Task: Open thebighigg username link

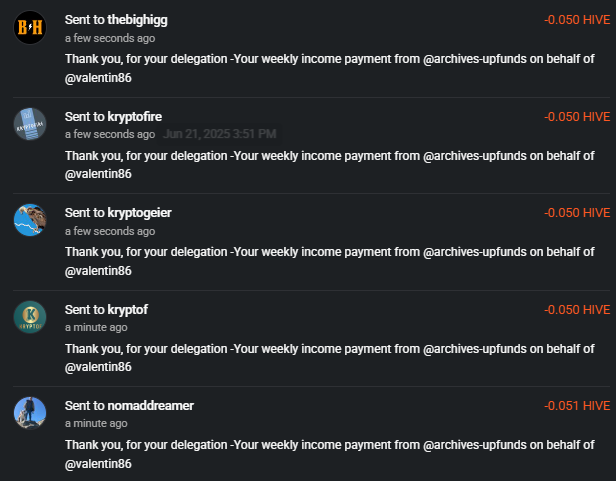Action: point(138,20)
